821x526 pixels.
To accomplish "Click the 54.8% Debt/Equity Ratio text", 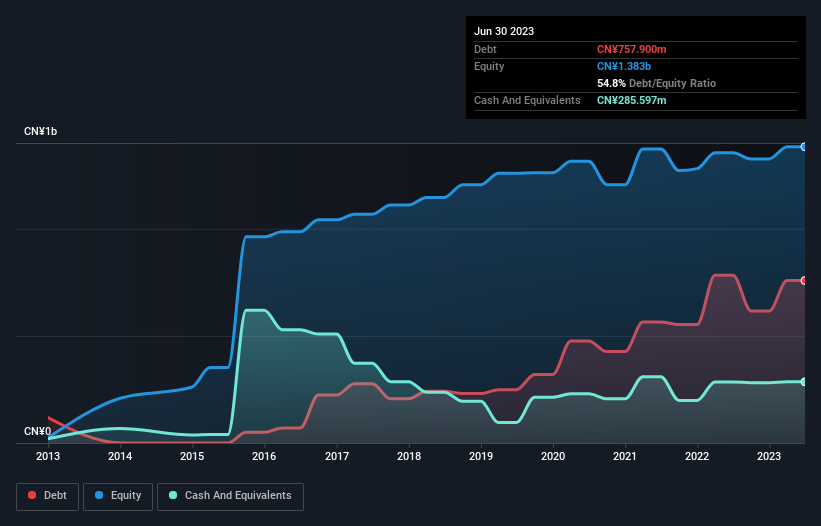I will click(656, 83).
